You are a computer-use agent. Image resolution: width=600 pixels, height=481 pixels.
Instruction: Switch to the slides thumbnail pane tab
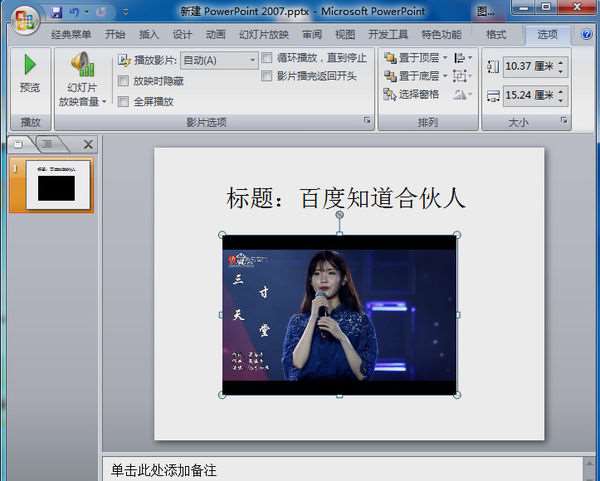pyautogui.click(x=18, y=144)
